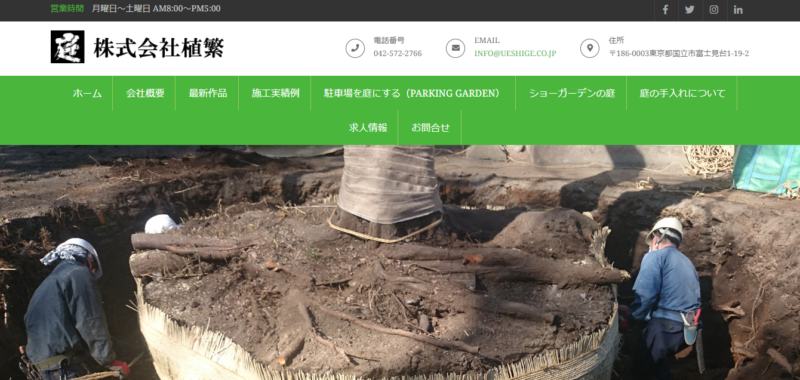
Task: Click the 営業時間 label
Action: click(x=67, y=9)
